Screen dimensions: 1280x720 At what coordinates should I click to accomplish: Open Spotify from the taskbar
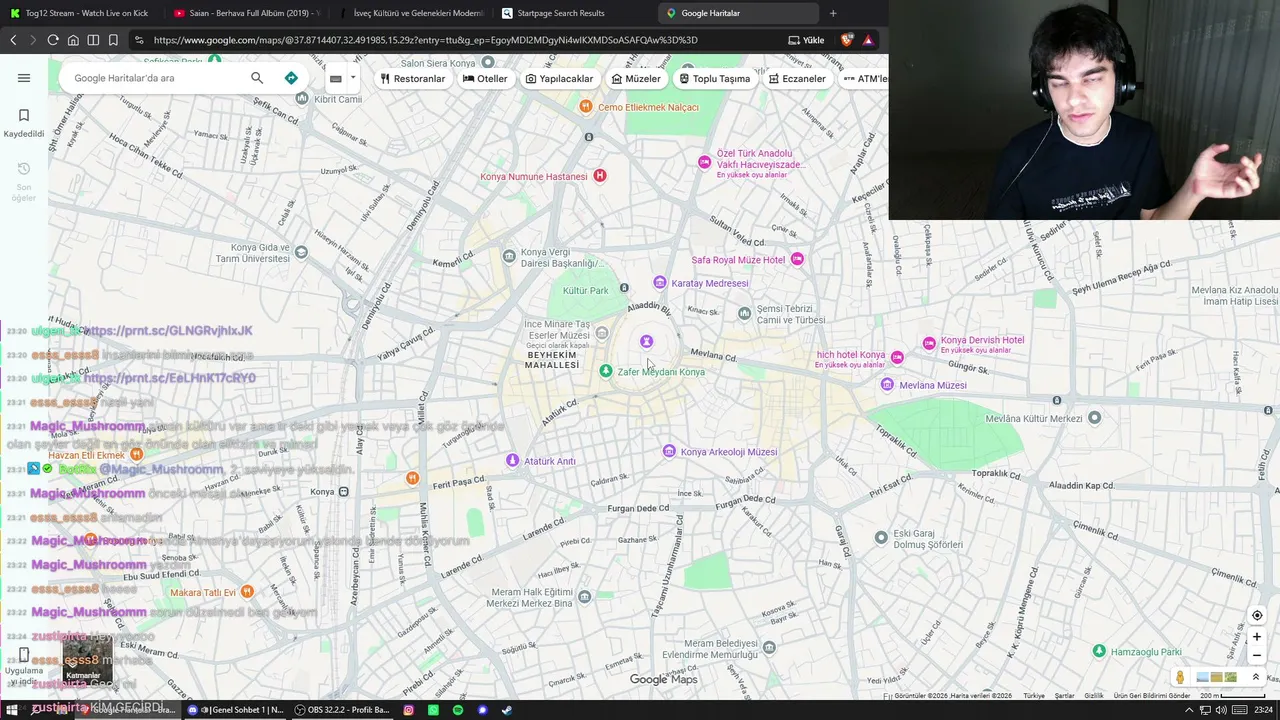coord(458,710)
